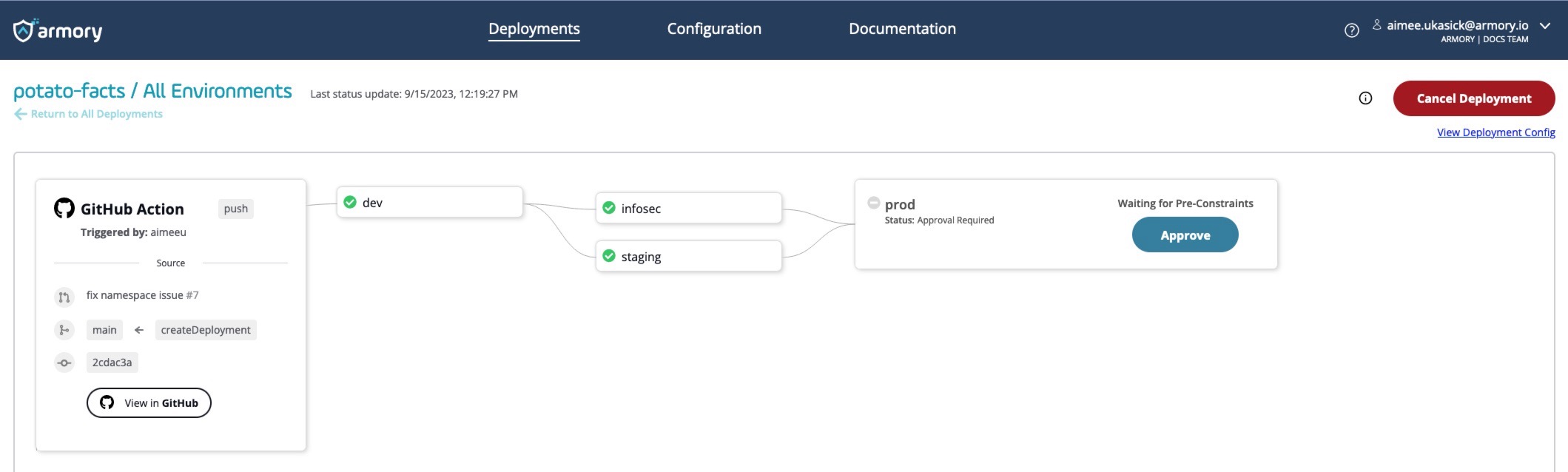Click the pull request icon
The image size is (1568, 472).
tap(64, 297)
